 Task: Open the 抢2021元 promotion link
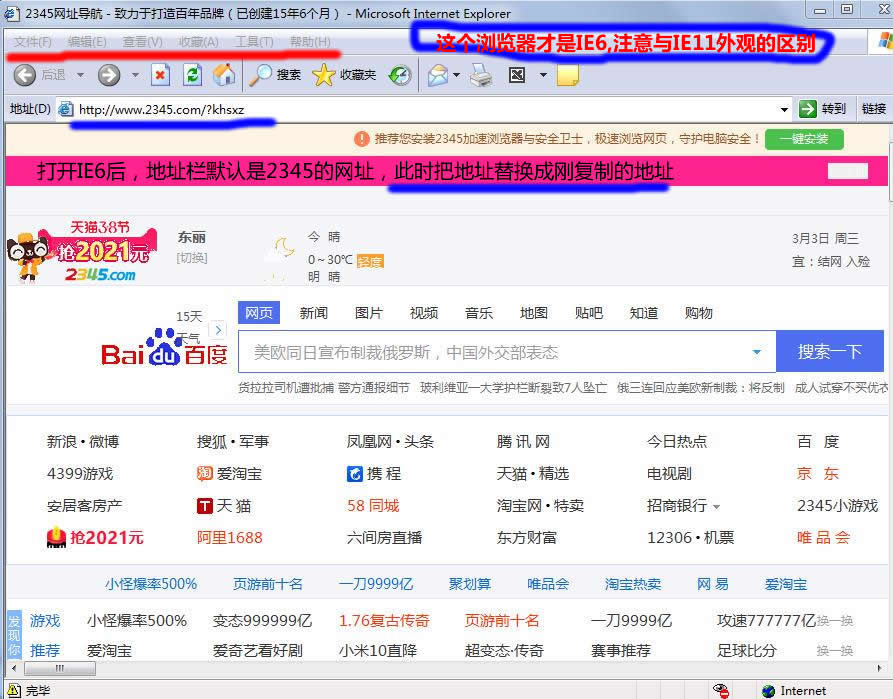coord(95,537)
